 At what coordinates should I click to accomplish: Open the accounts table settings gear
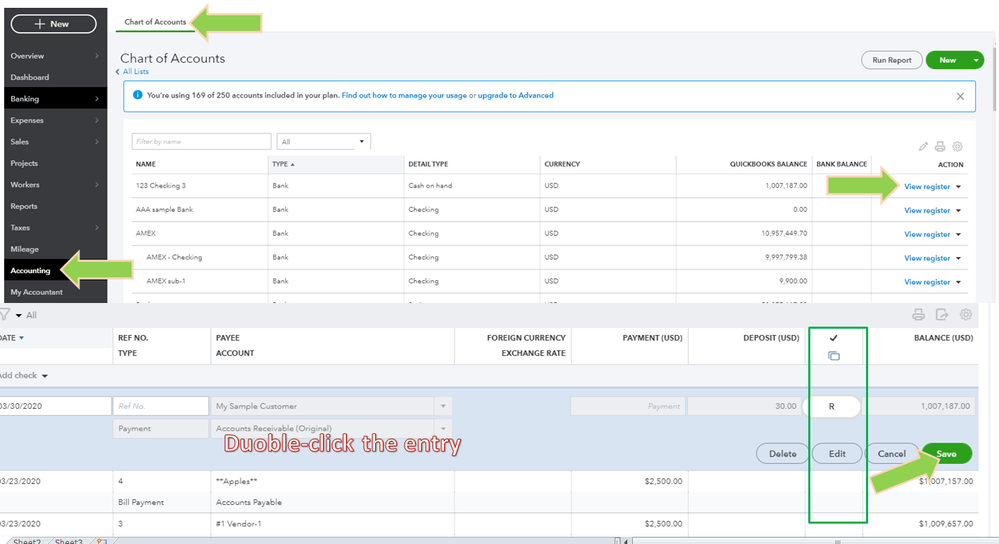coord(957,147)
